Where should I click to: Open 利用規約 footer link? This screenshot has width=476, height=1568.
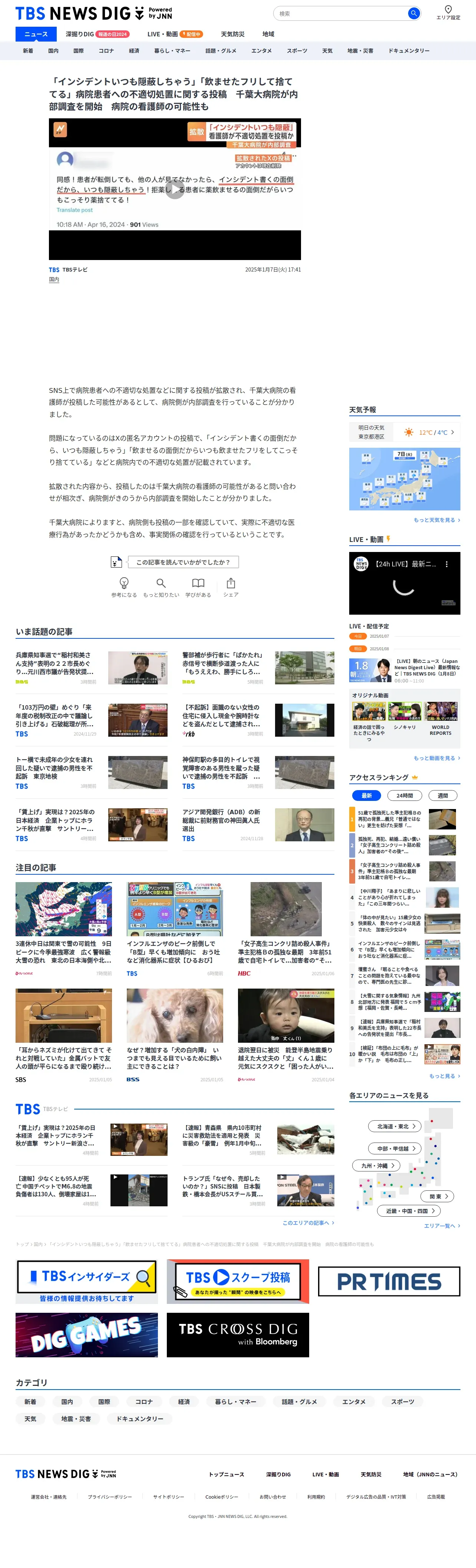tap(316, 1496)
